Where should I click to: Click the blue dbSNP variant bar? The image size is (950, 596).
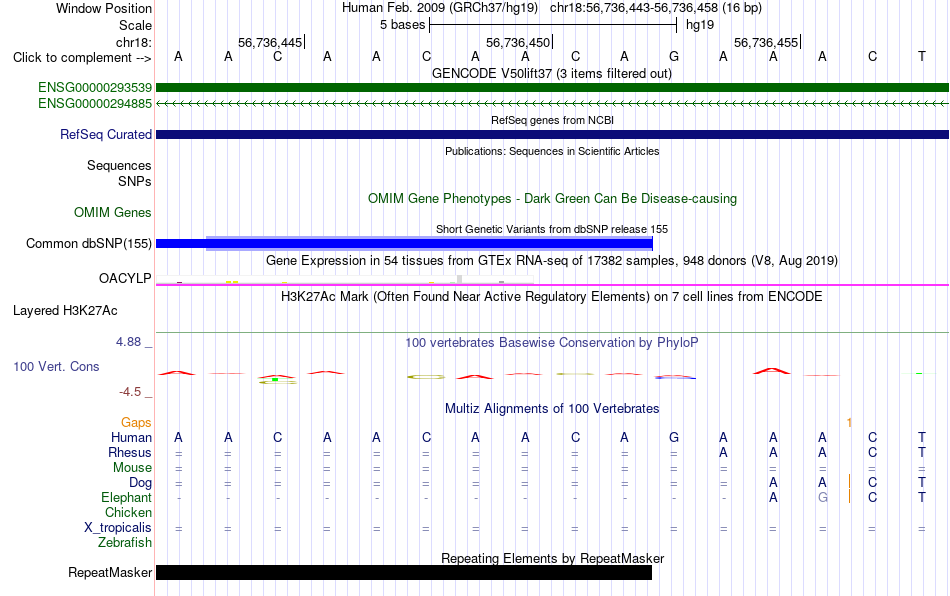tap(404, 243)
